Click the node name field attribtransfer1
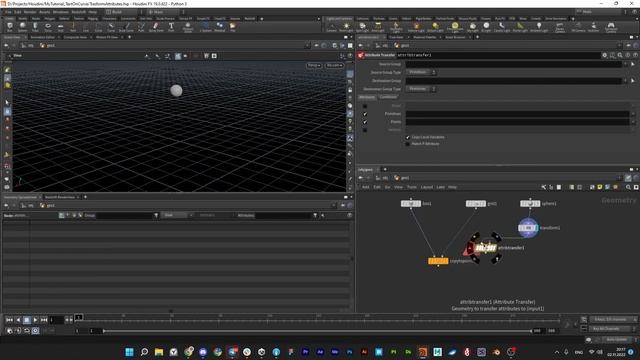The image size is (640, 360). (x=498, y=55)
